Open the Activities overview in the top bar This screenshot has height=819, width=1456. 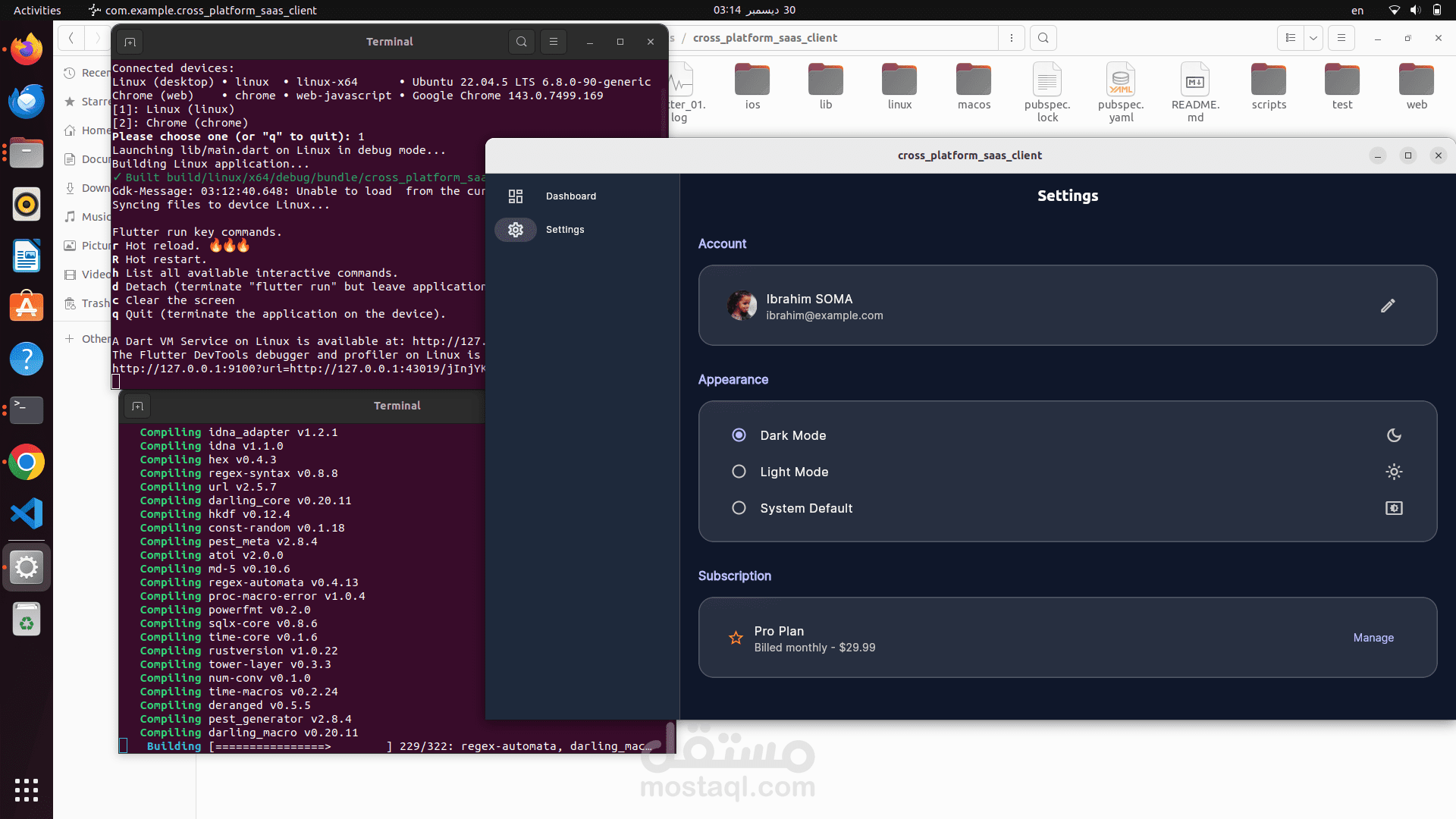37,10
